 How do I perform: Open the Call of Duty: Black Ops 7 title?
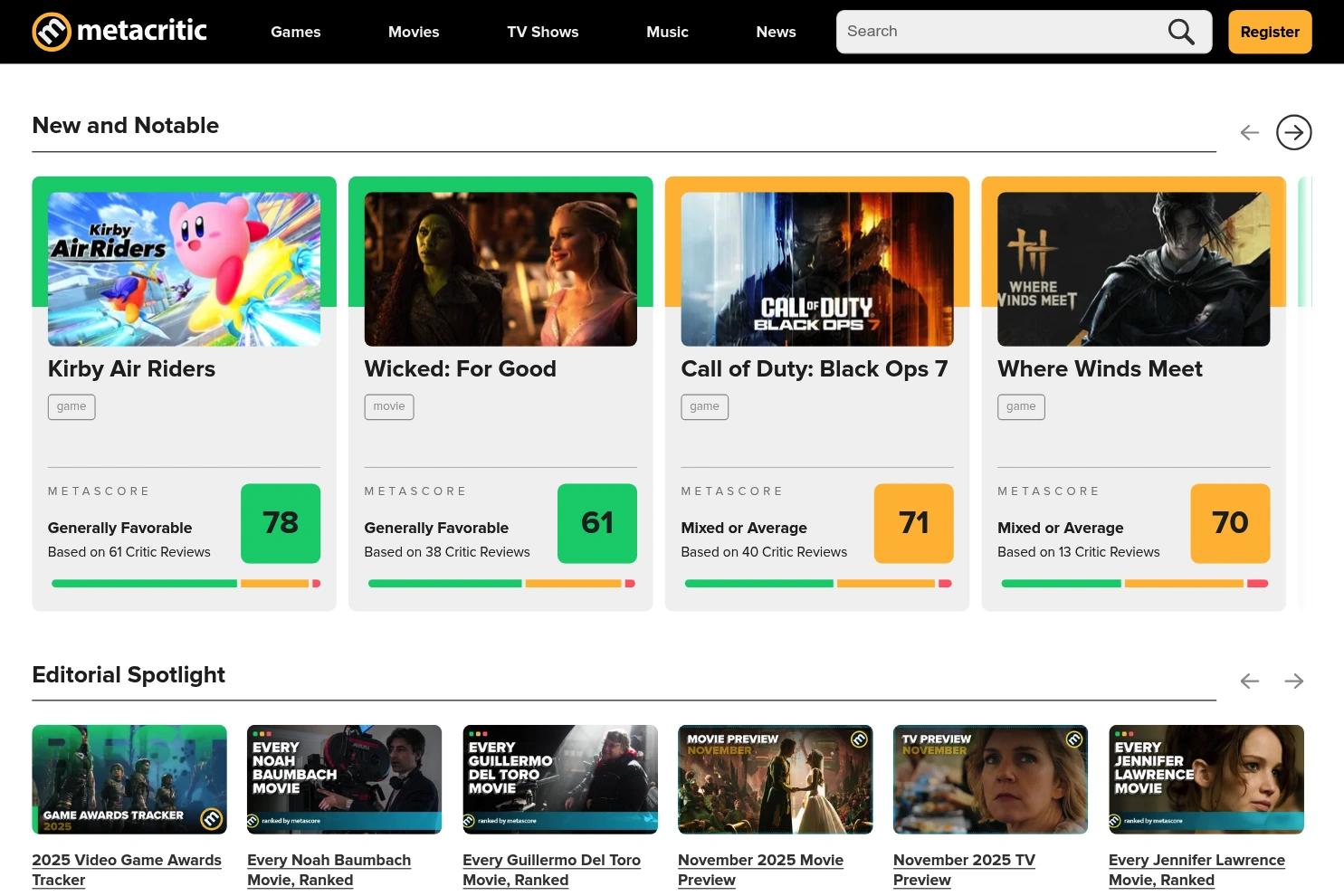pyautogui.click(x=815, y=369)
